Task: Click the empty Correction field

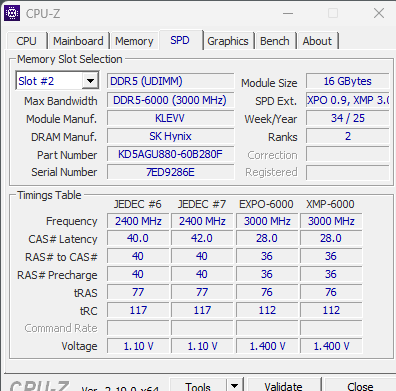Action: [348, 155]
